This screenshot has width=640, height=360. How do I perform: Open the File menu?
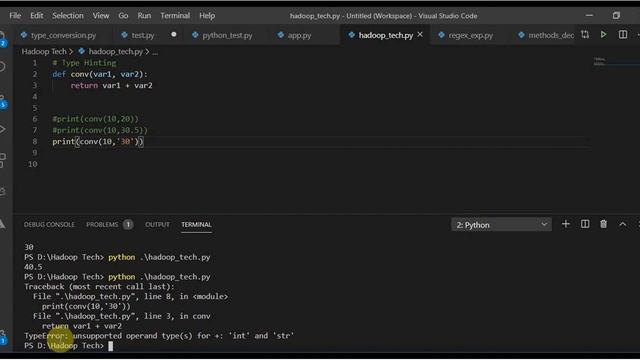[15, 16]
